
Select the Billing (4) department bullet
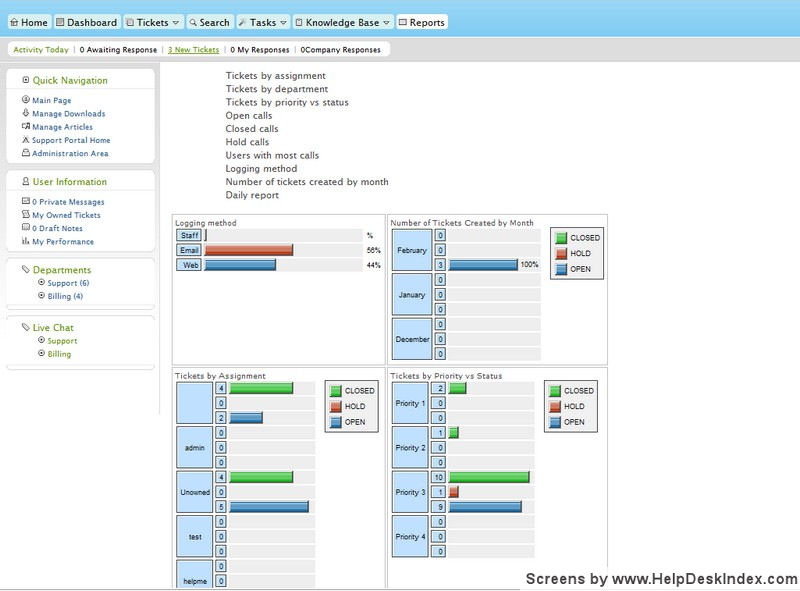click(x=41, y=296)
